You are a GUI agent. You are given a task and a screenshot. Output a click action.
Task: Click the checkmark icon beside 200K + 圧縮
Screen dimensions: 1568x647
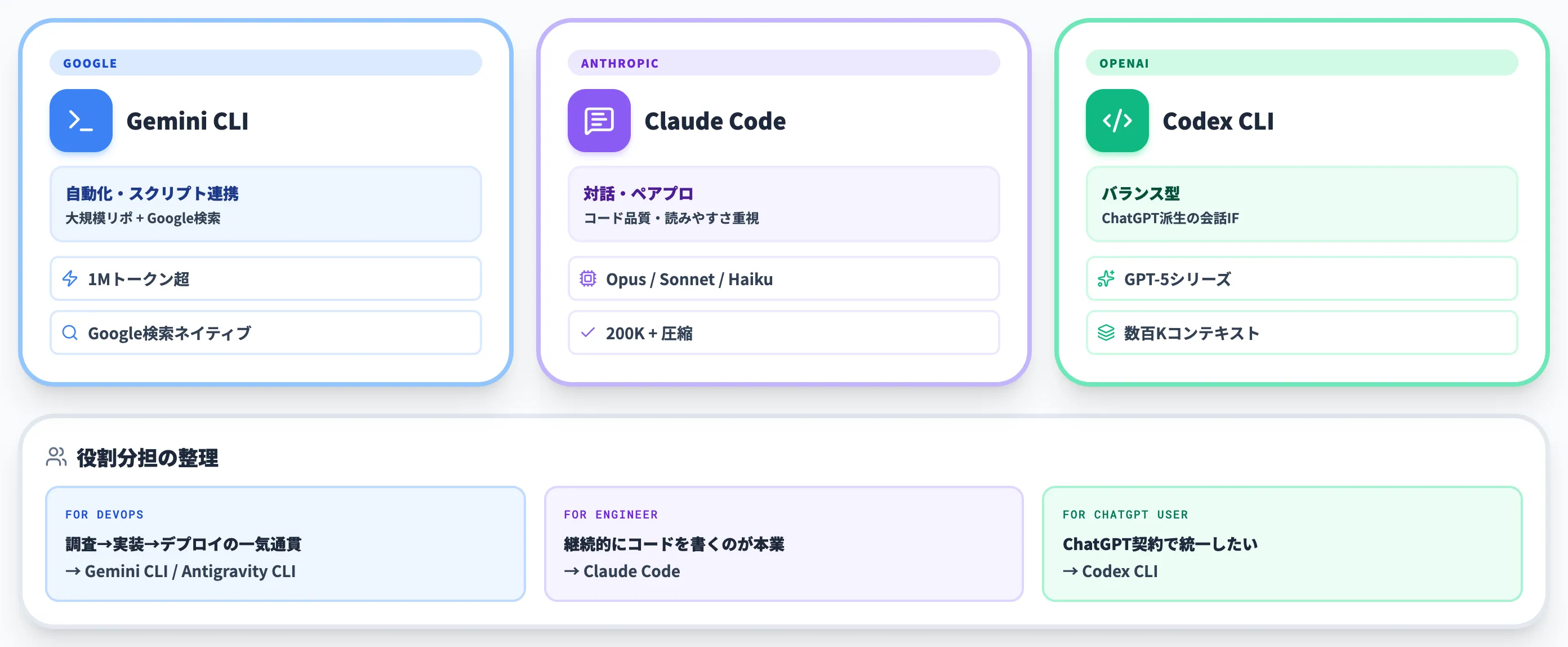[x=588, y=333]
